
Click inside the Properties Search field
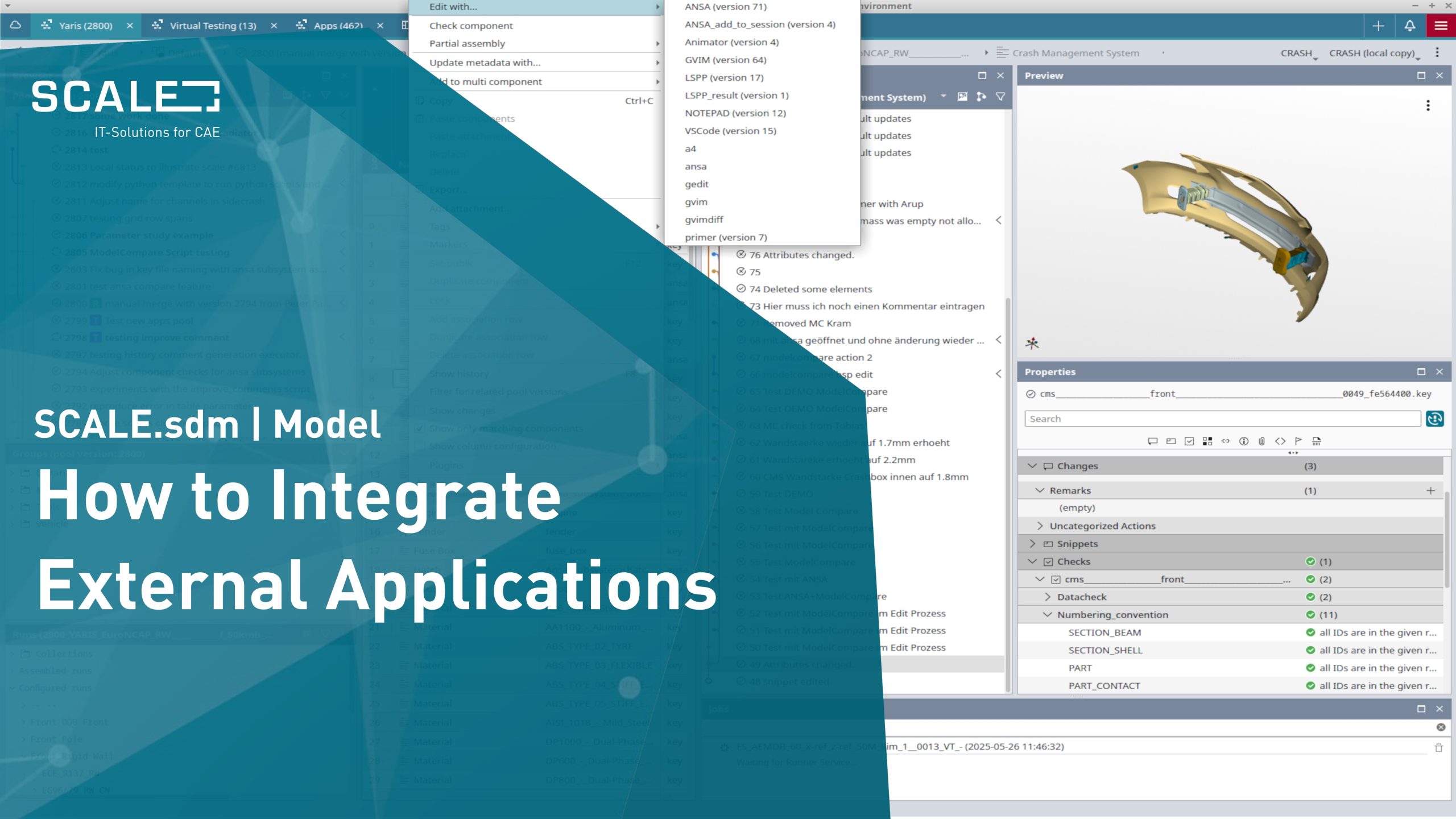click(1223, 419)
